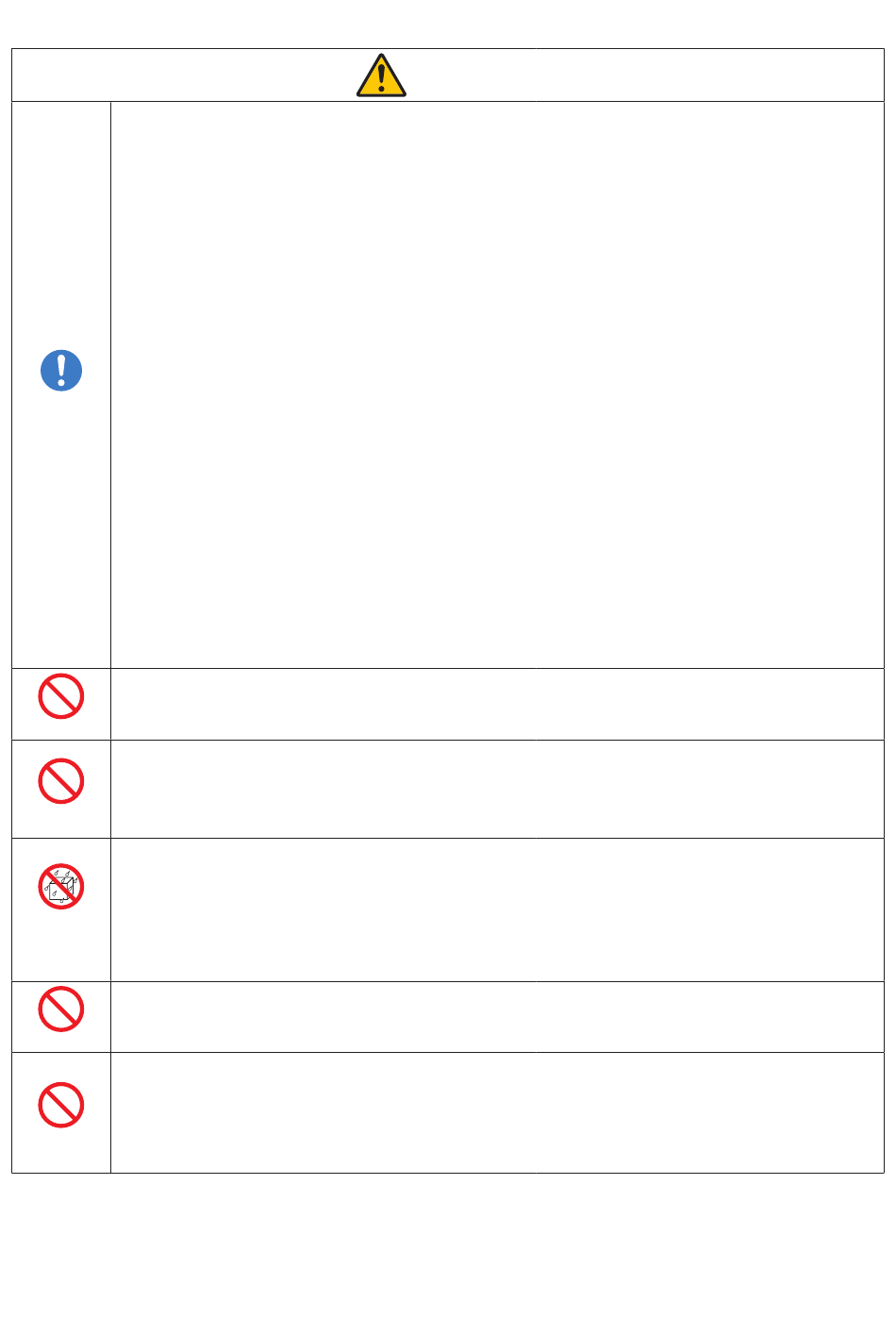
Task: Click the yellow warning triangle icon
Action: [x=381, y=76]
